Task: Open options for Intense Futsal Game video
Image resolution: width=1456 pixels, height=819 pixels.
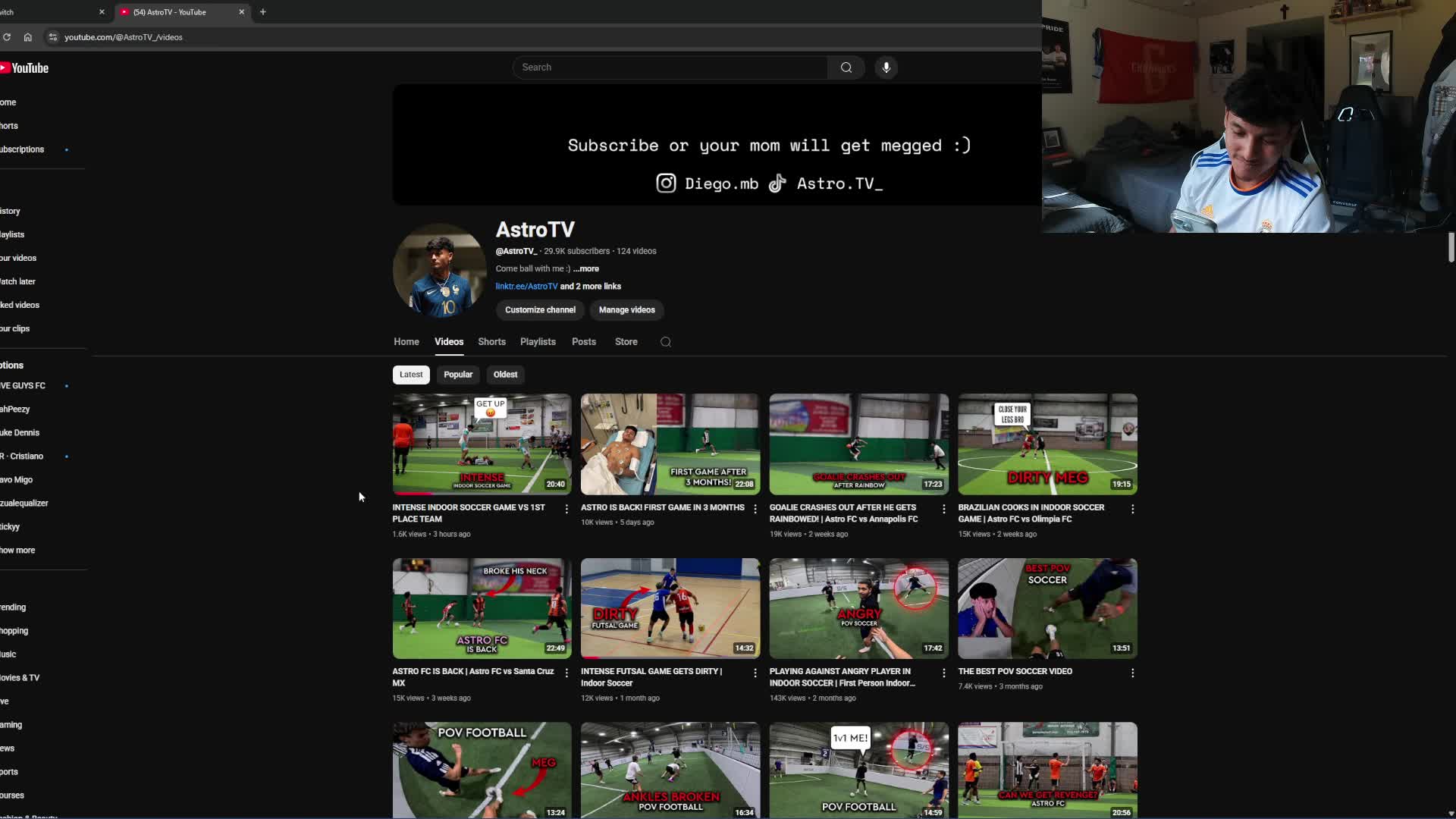Action: point(755,673)
